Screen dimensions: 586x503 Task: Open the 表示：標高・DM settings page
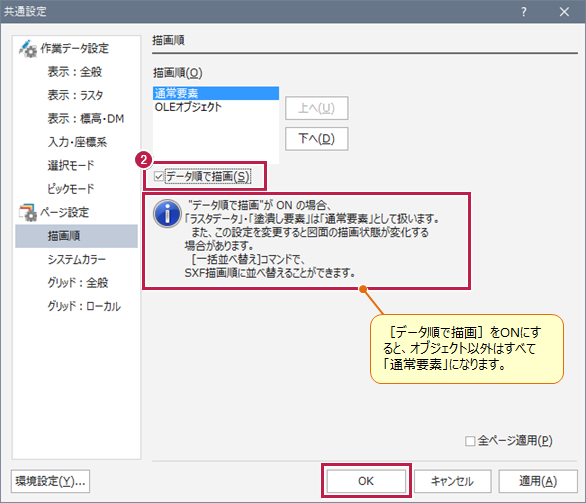86,119
